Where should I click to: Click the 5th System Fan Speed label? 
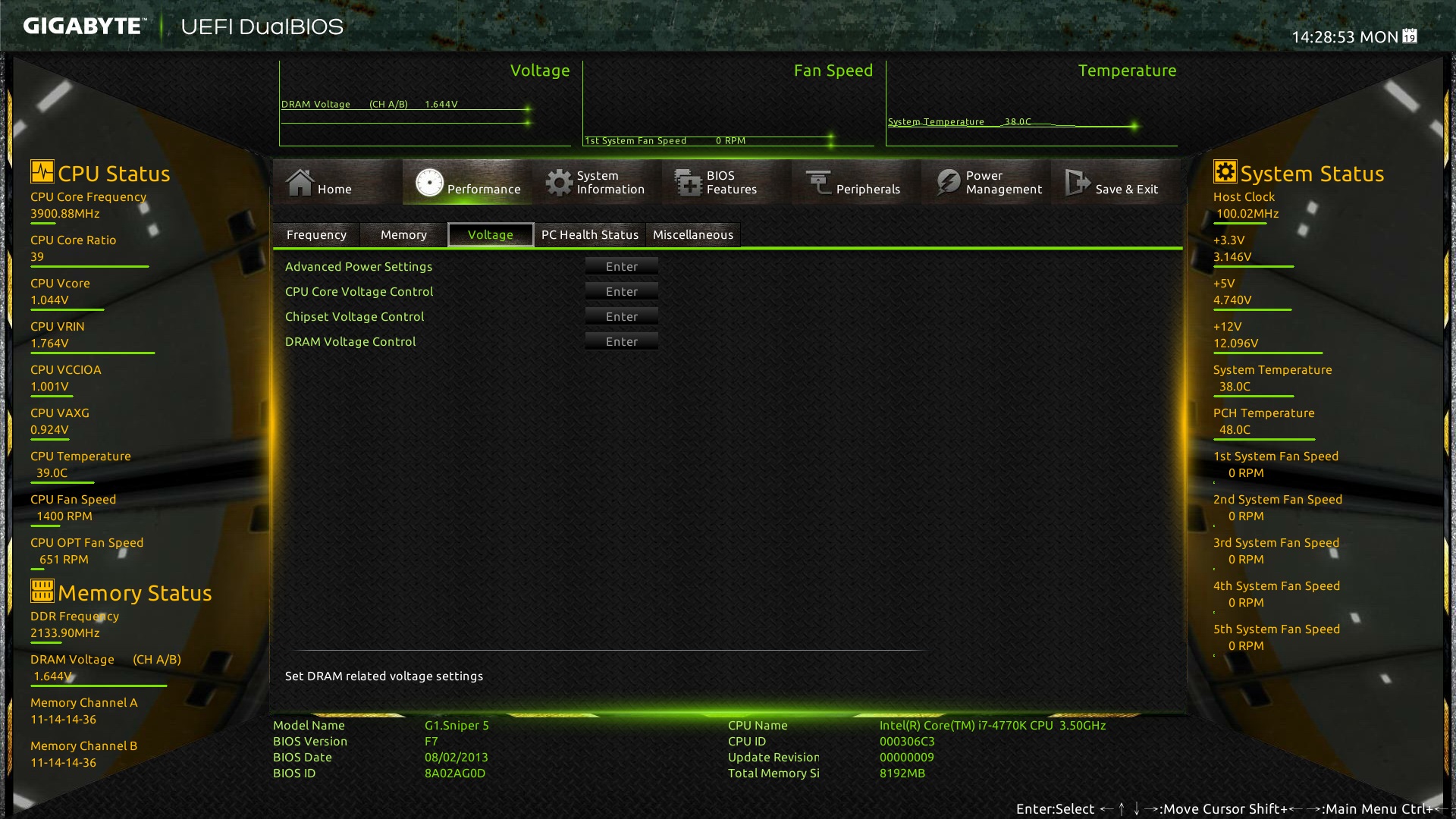pyautogui.click(x=1276, y=629)
